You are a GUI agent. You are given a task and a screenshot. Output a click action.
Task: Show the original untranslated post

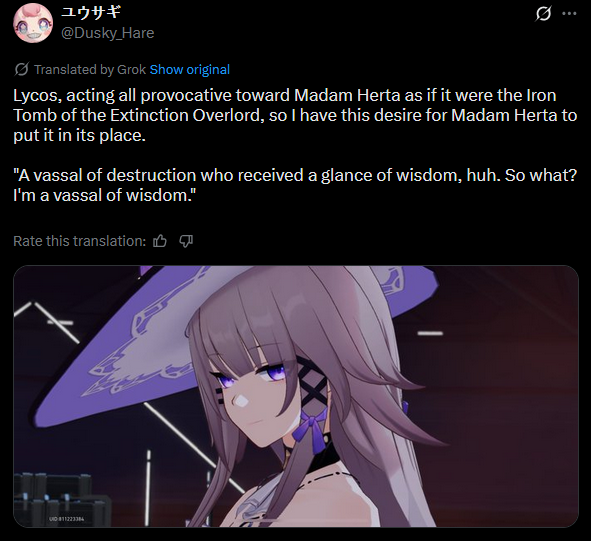[190, 69]
